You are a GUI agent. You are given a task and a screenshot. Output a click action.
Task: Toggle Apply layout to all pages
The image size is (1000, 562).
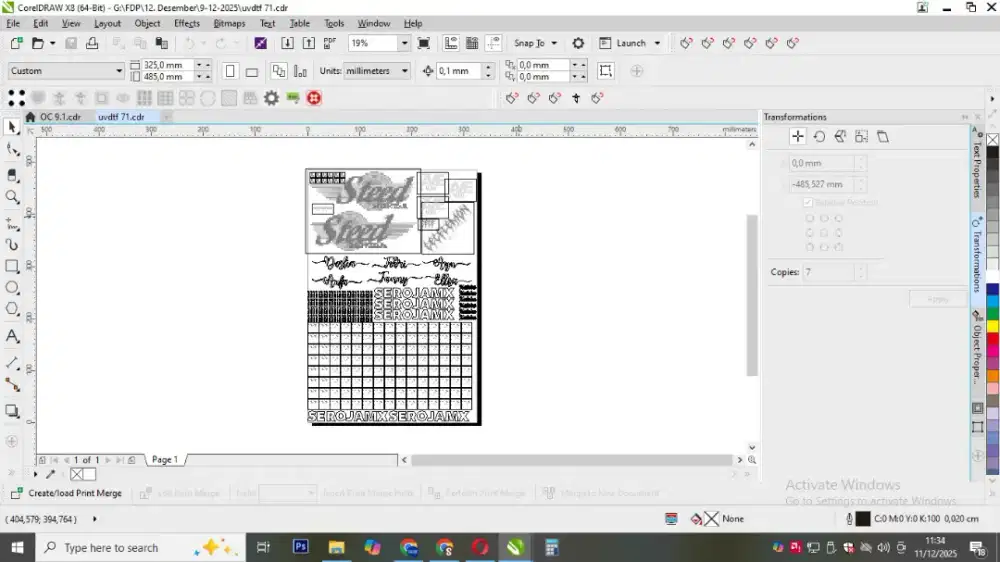coord(279,71)
